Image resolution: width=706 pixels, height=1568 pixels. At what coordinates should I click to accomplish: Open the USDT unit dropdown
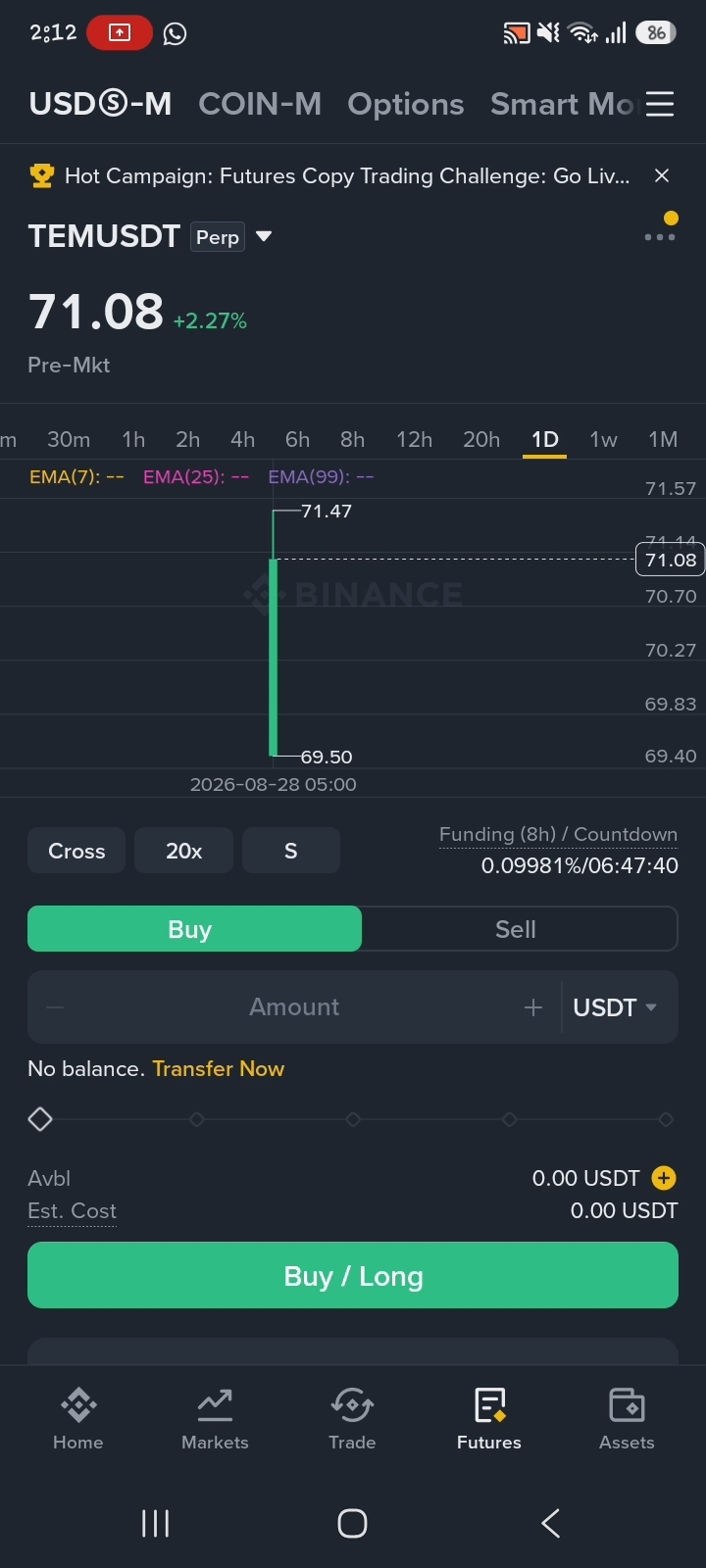click(x=616, y=1007)
